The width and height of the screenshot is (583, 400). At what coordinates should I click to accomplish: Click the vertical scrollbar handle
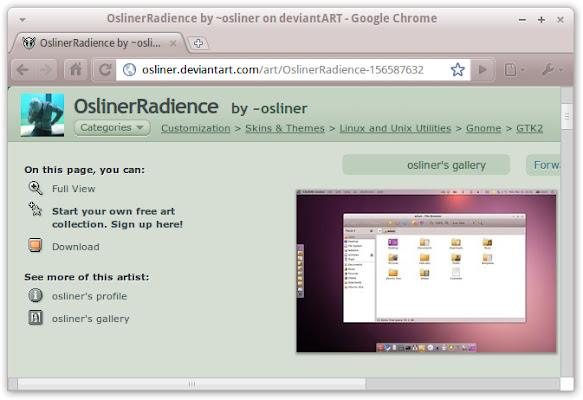[567, 116]
